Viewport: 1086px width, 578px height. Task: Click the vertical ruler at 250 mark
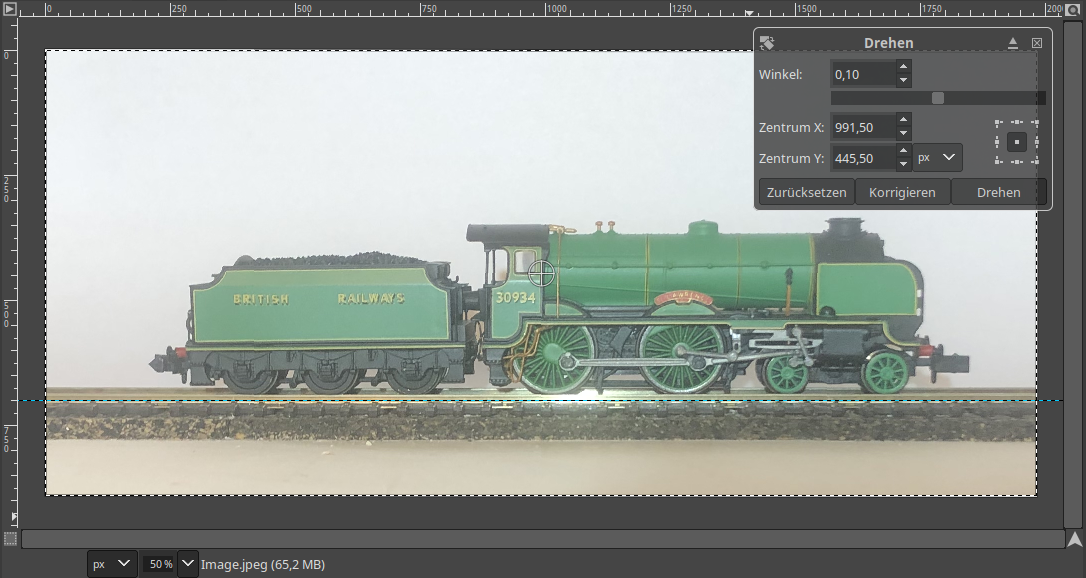[7, 188]
